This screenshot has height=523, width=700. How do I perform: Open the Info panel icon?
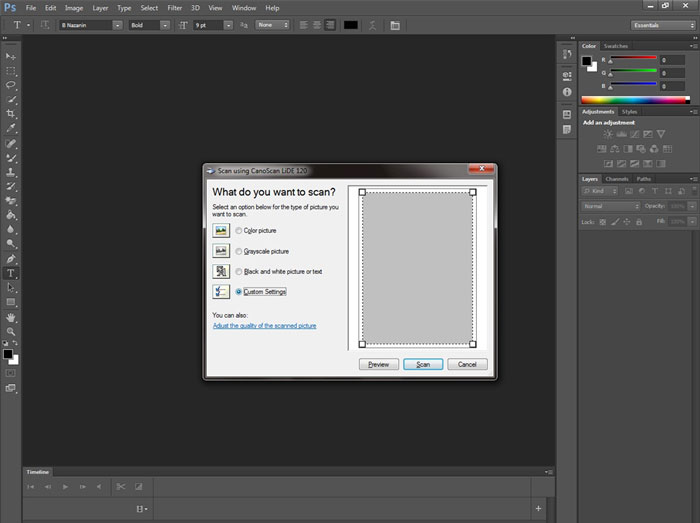(567, 92)
